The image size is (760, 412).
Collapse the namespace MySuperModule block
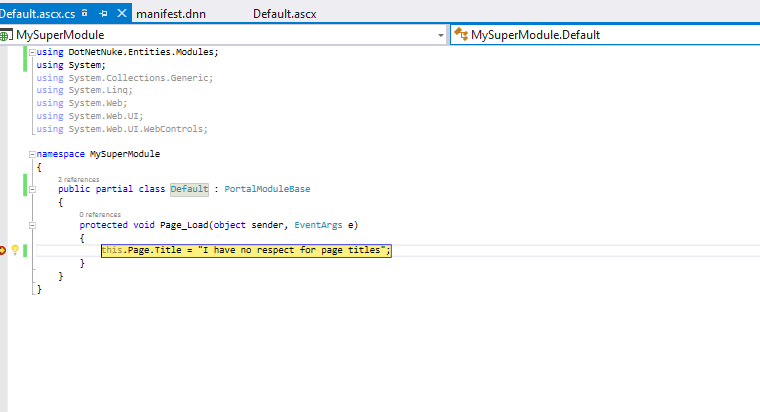point(31,155)
